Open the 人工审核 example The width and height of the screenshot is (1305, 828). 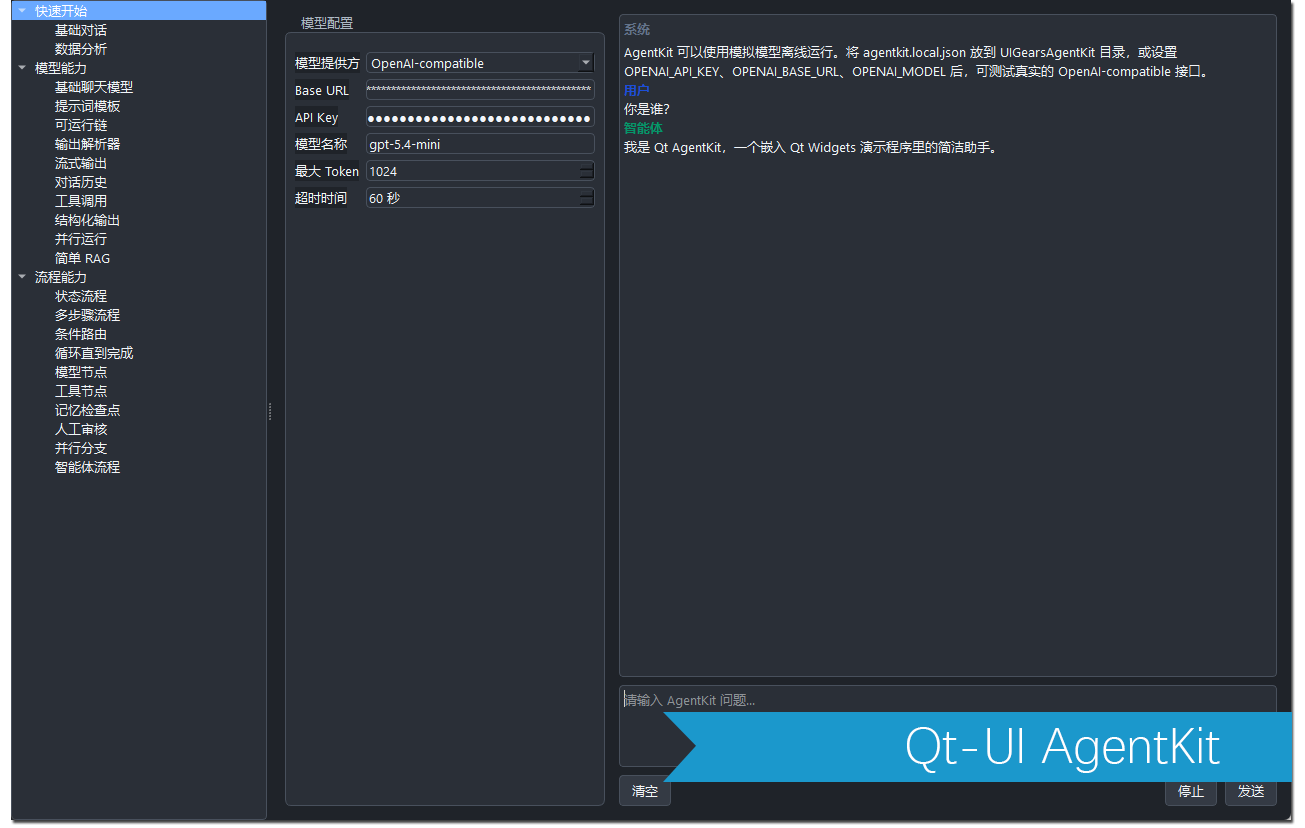(81, 429)
